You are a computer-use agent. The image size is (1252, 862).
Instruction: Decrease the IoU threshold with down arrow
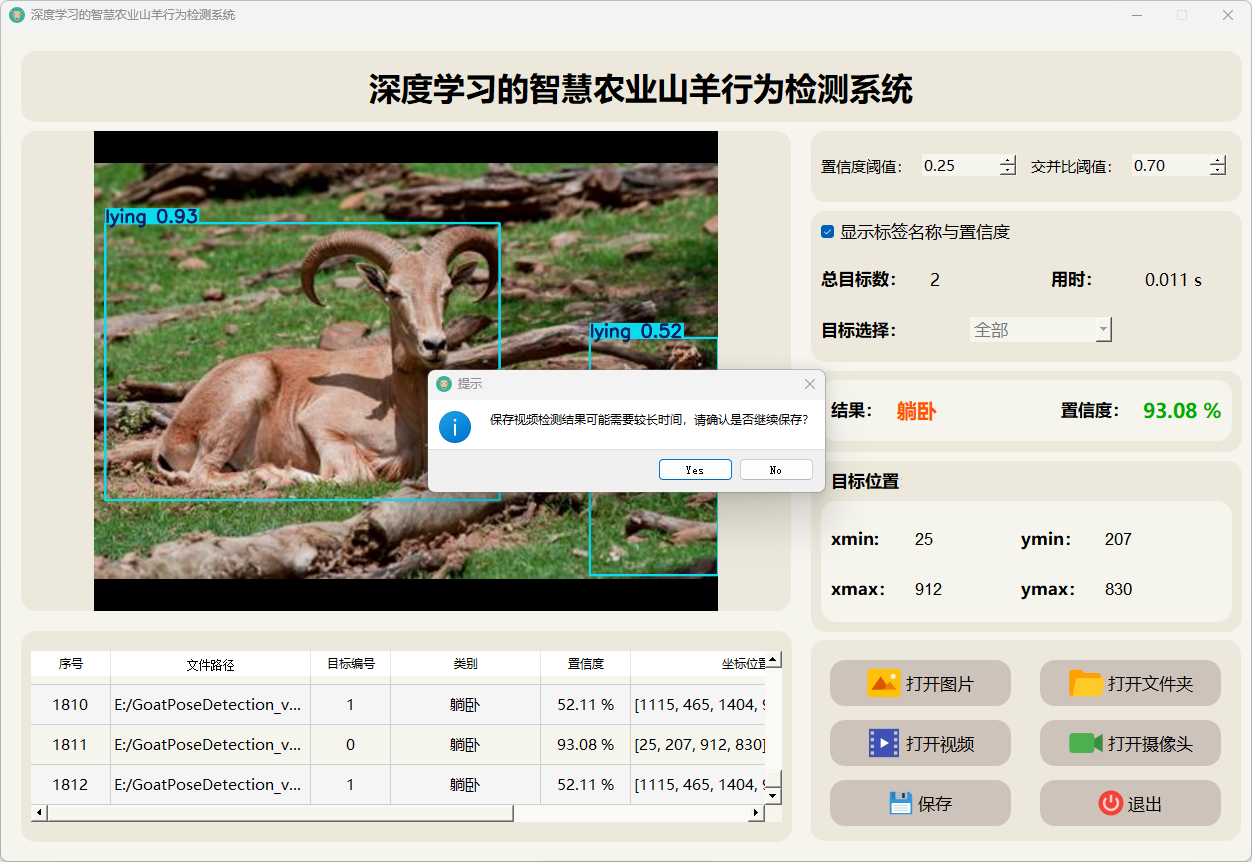coord(1217,171)
